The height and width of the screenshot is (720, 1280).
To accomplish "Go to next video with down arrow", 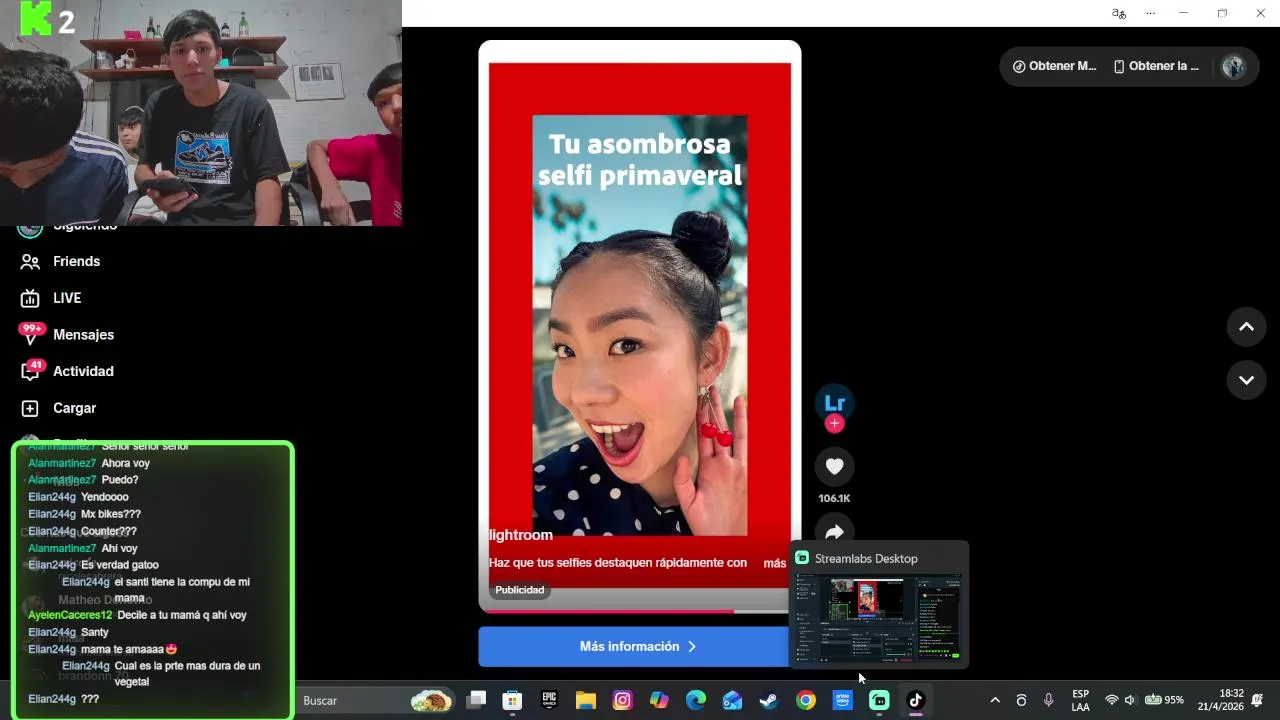I will coord(1246,380).
